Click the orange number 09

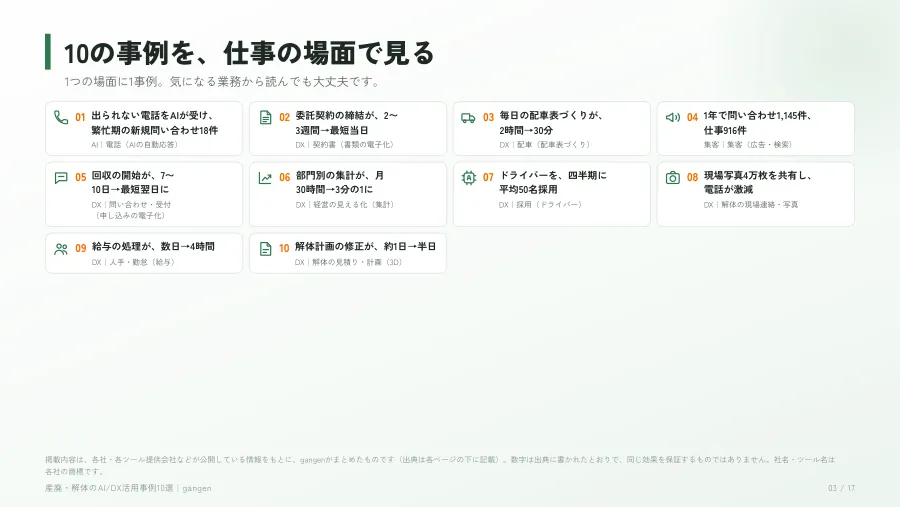click(81, 248)
